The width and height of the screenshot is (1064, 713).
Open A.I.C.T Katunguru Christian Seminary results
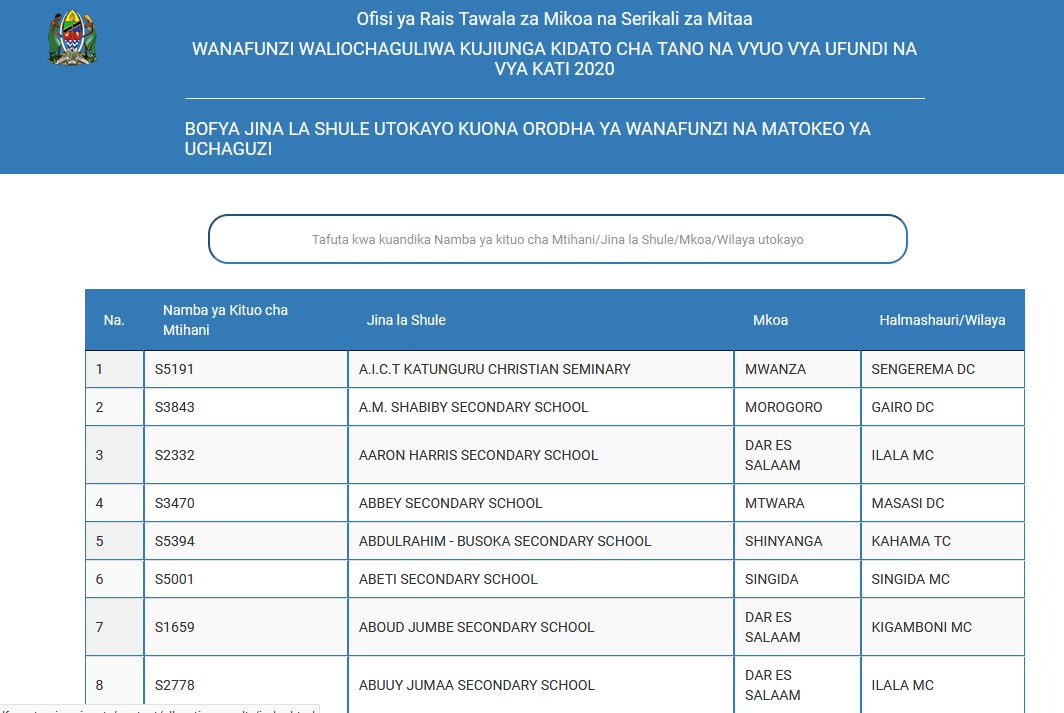[x=494, y=369]
